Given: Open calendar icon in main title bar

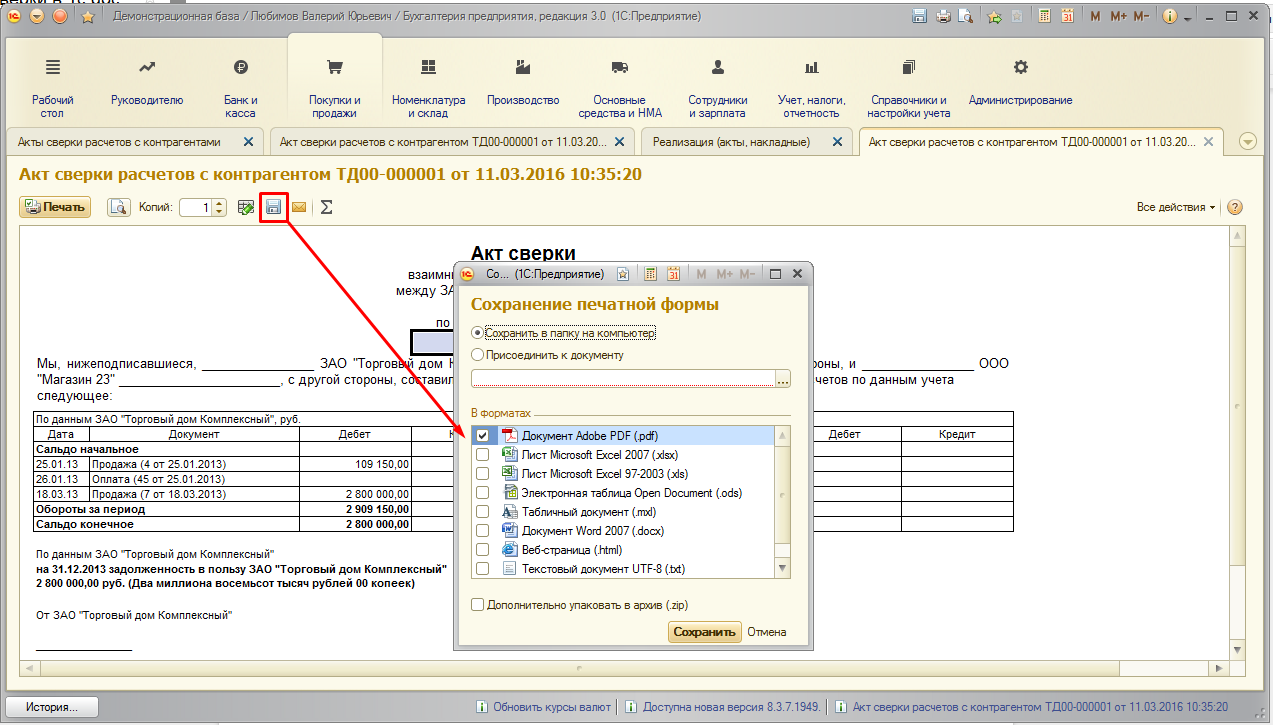Looking at the screenshot, I should [1067, 17].
